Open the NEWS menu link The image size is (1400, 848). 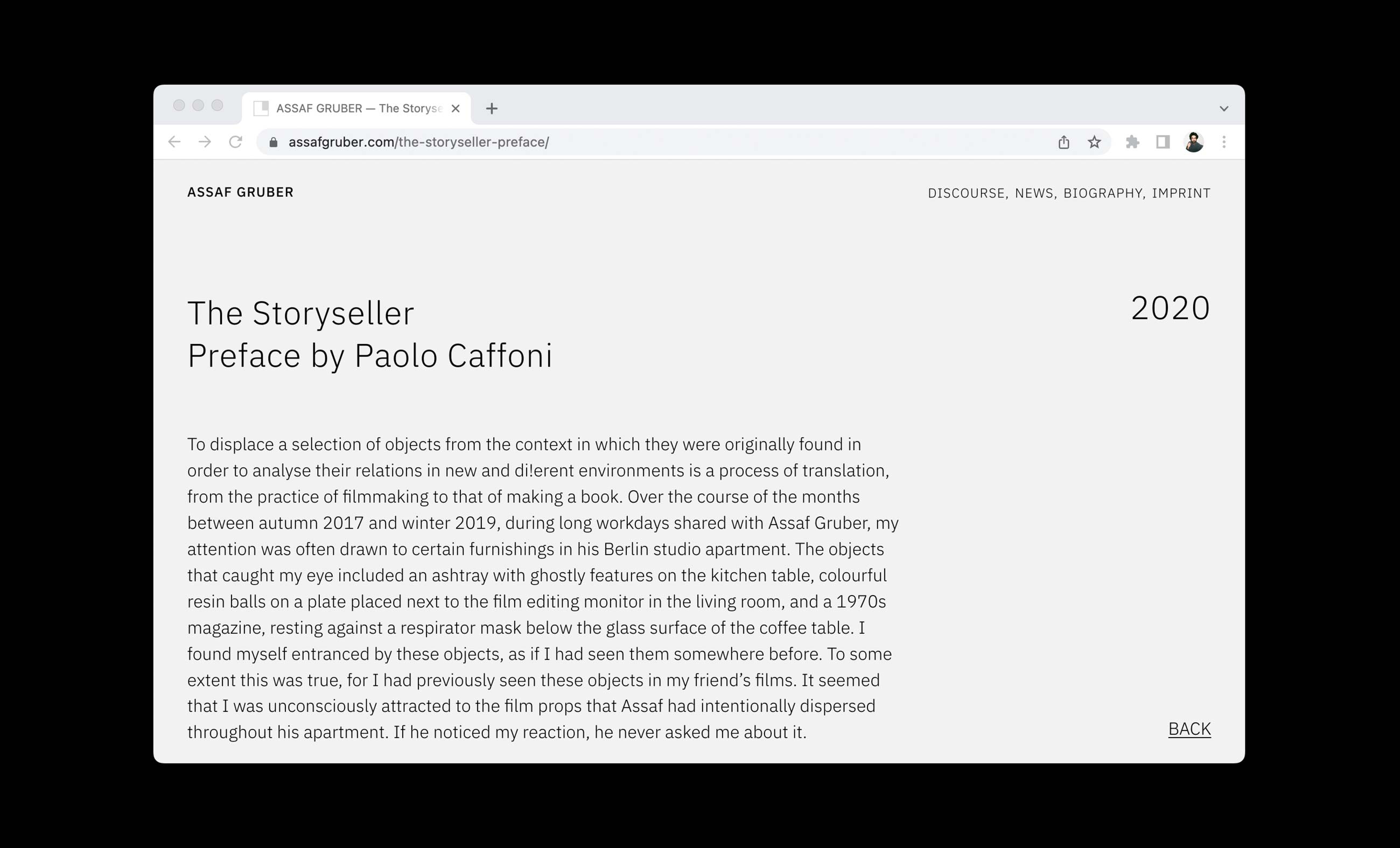click(x=1034, y=193)
